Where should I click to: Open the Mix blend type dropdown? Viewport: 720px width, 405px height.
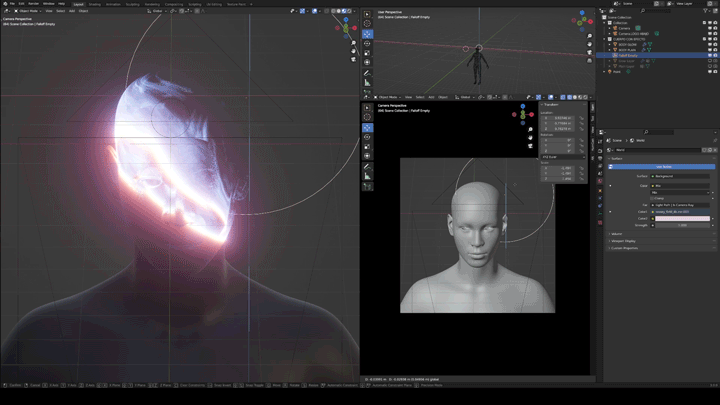(x=680, y=192)
